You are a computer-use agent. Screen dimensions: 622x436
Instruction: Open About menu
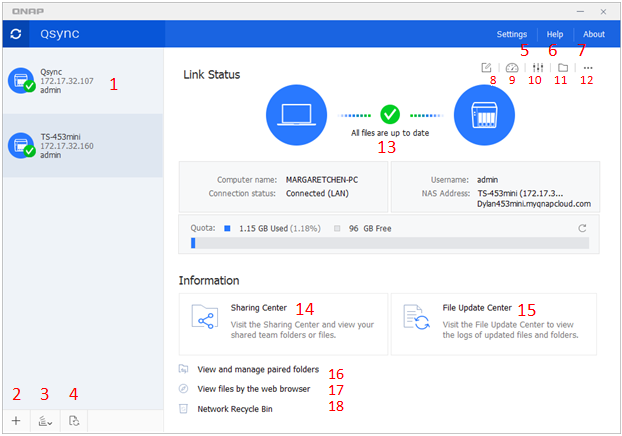594,34
